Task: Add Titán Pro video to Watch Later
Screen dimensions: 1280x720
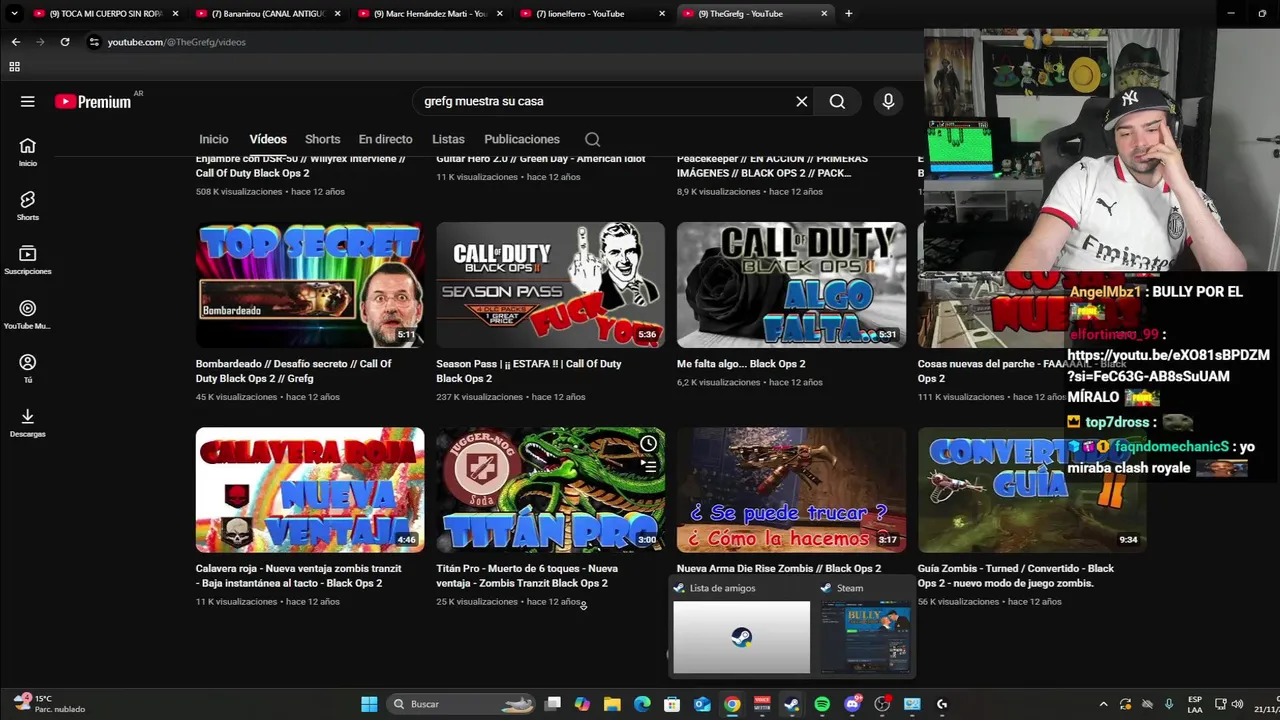Action: (649, 443)
